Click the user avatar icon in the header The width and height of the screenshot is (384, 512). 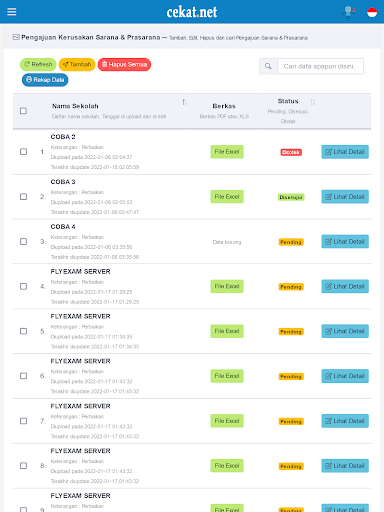coord(349,12)
